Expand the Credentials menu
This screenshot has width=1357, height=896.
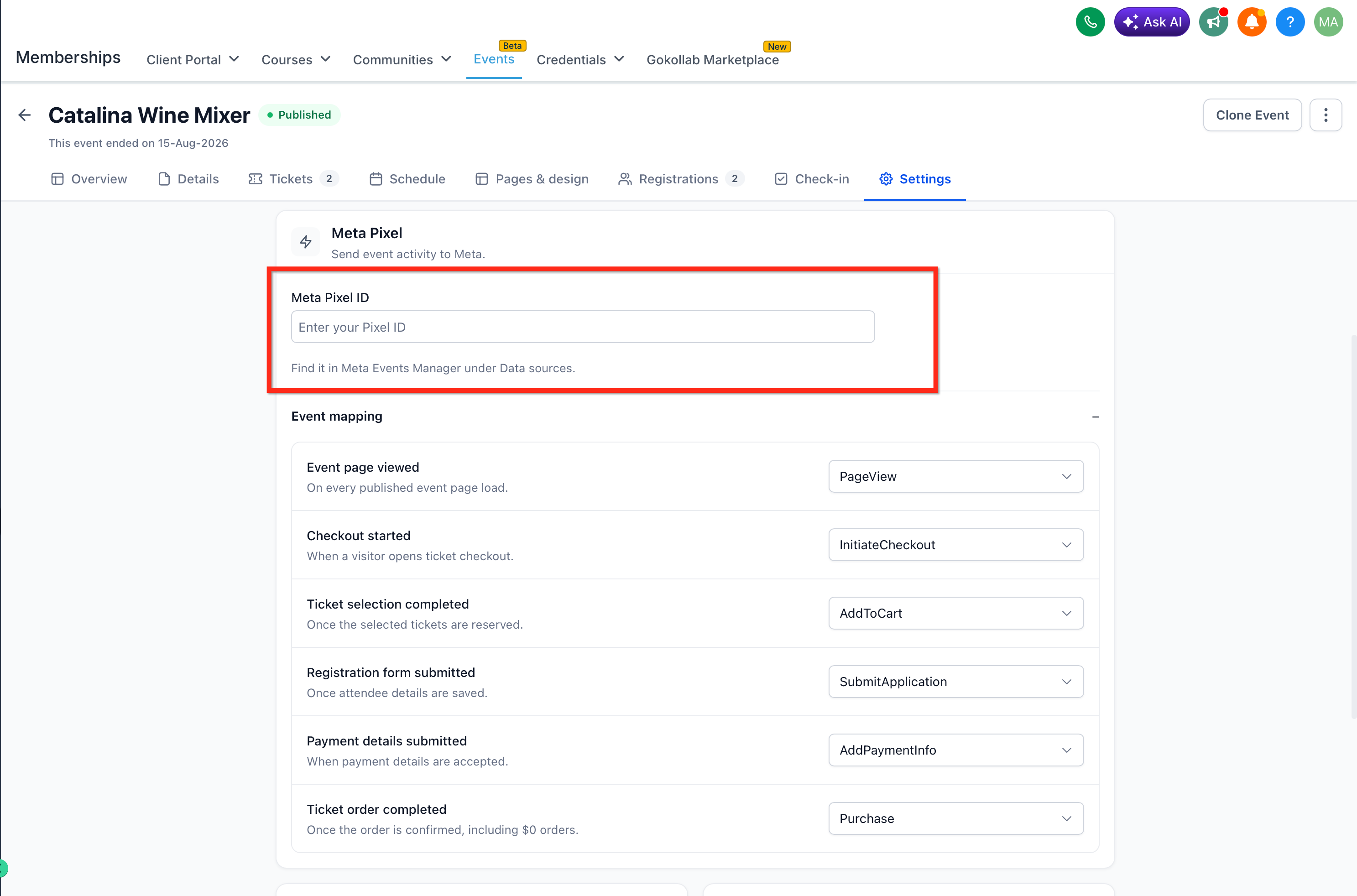[x=580, y=59]
